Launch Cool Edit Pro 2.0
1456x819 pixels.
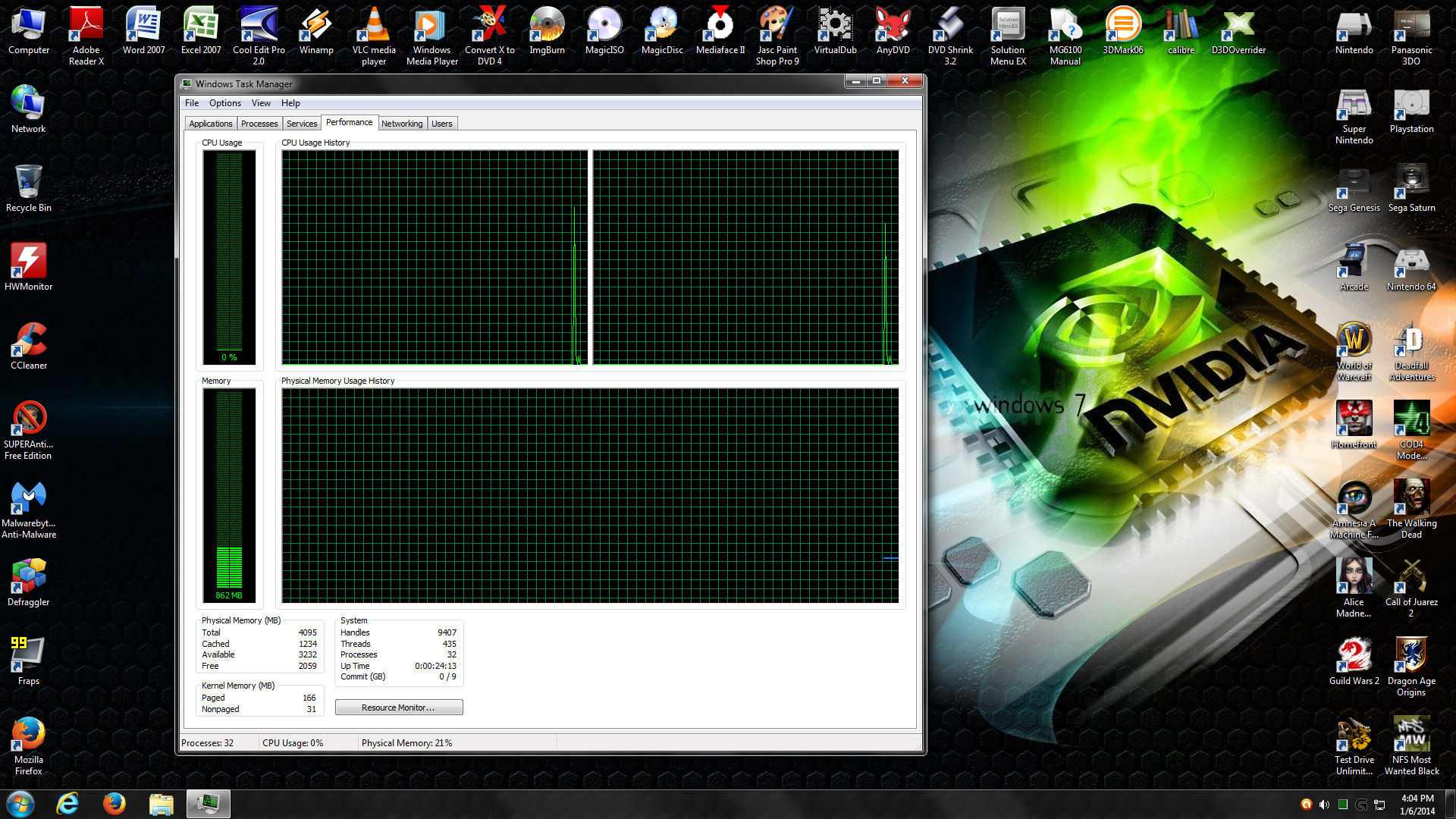coord(259,36)
